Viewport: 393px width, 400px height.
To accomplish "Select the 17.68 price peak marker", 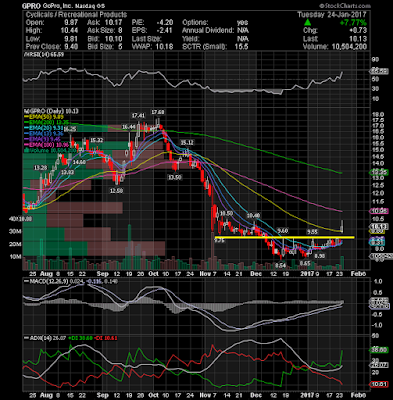I will click(158, 112).
